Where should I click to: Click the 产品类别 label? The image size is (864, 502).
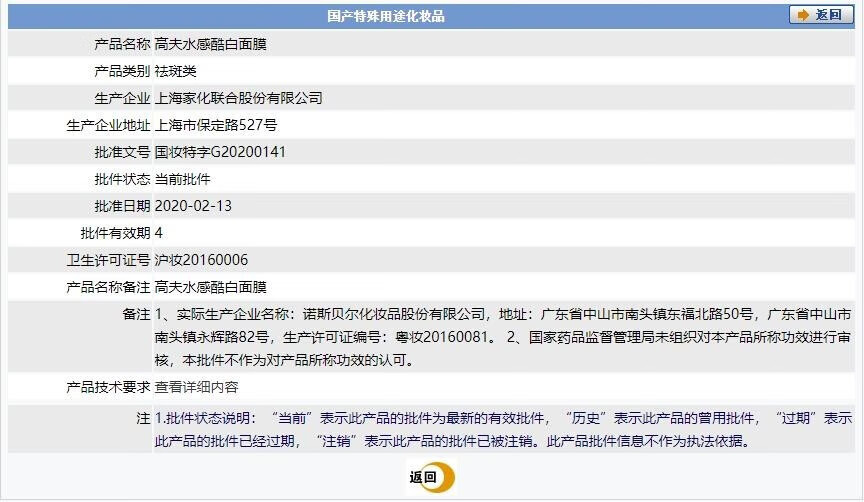click(122, 71)
